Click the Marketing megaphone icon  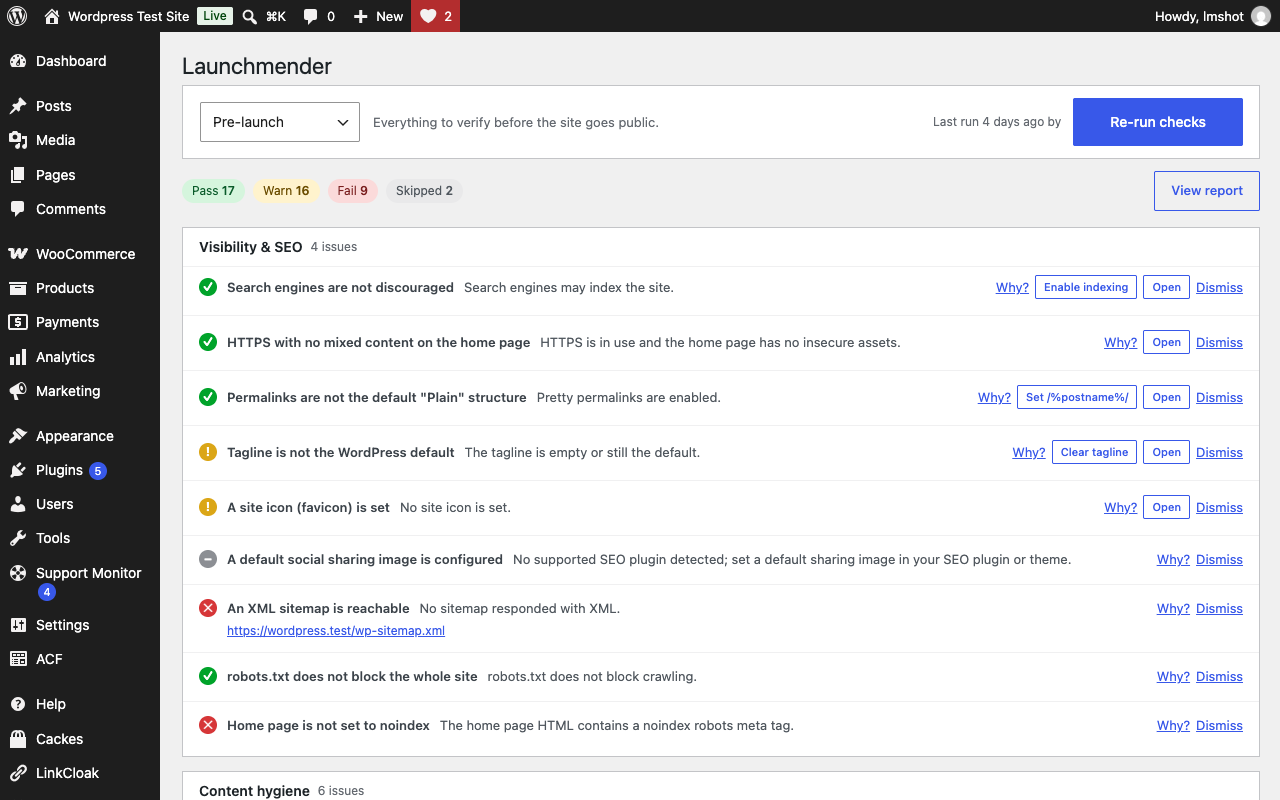[18, 391]
